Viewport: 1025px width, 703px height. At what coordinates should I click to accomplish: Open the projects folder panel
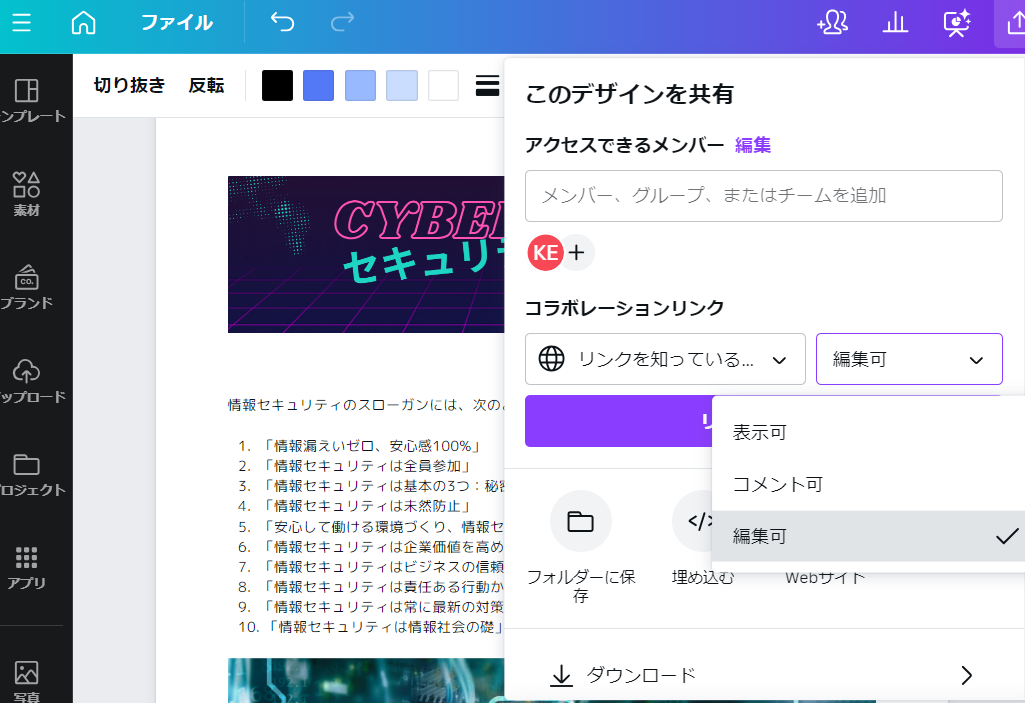pos(27,474)
